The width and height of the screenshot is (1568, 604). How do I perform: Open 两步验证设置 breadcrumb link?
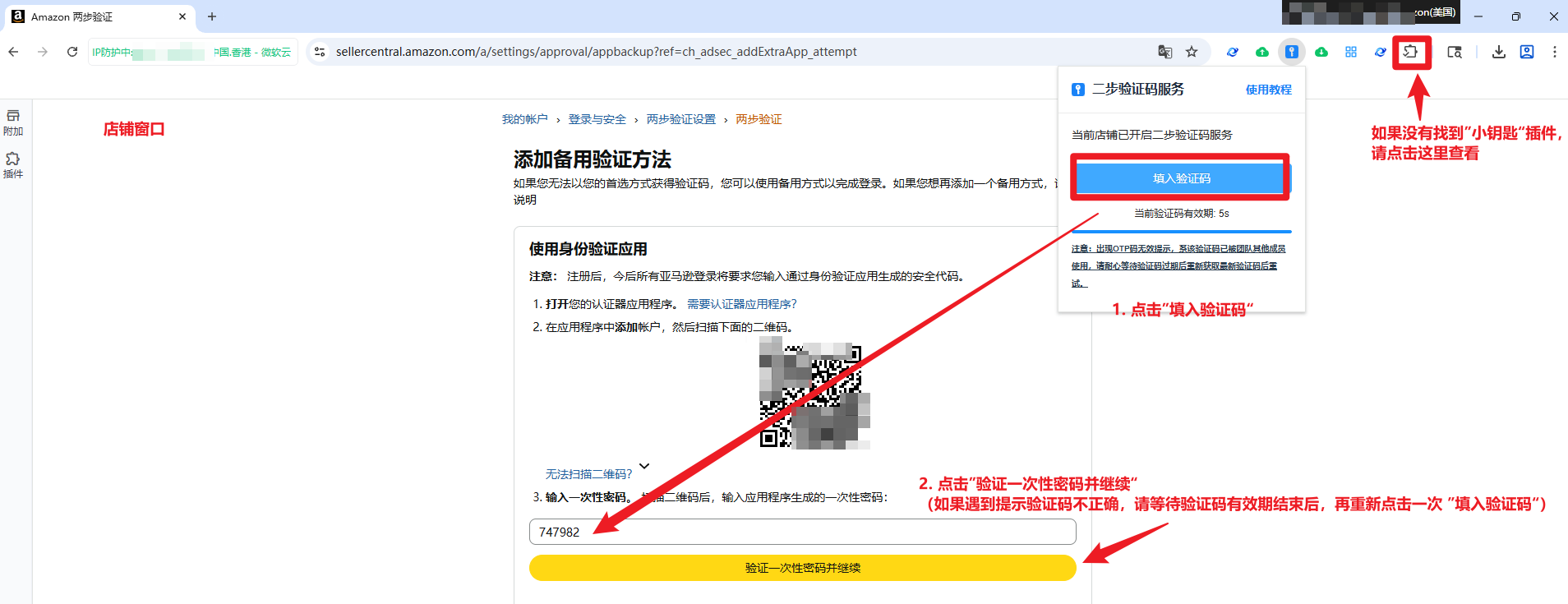click(681, 119)
